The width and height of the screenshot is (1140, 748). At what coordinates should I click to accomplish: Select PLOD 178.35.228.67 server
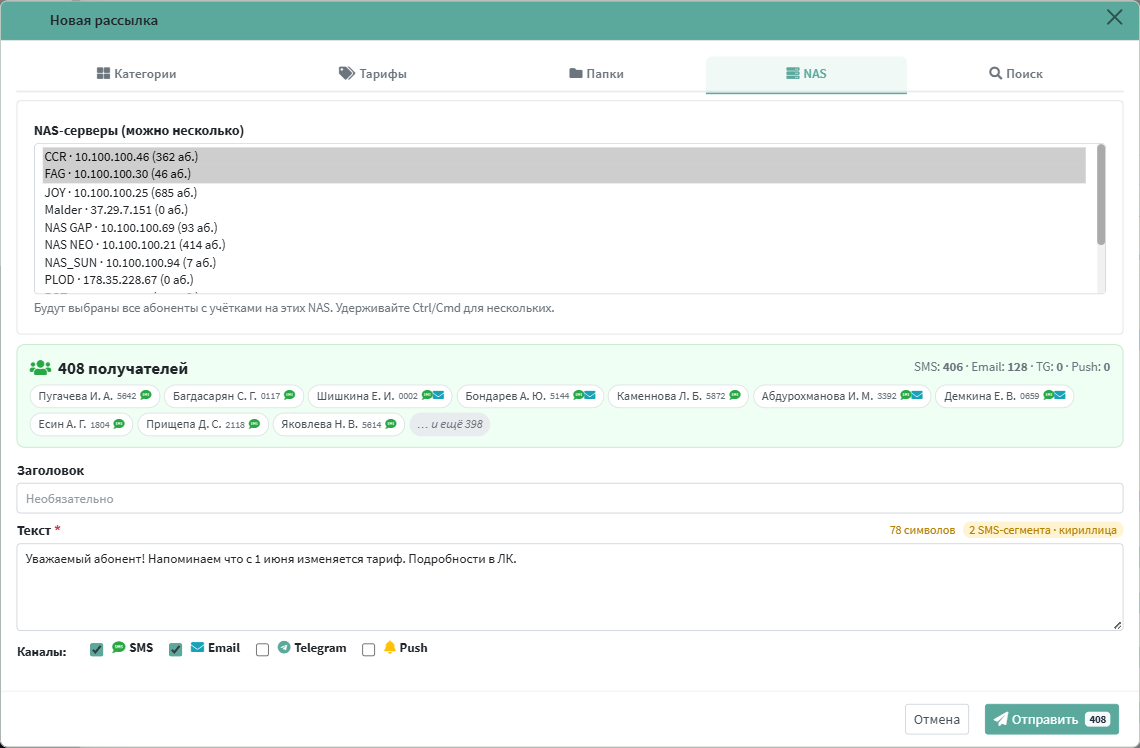click(564, 280)
